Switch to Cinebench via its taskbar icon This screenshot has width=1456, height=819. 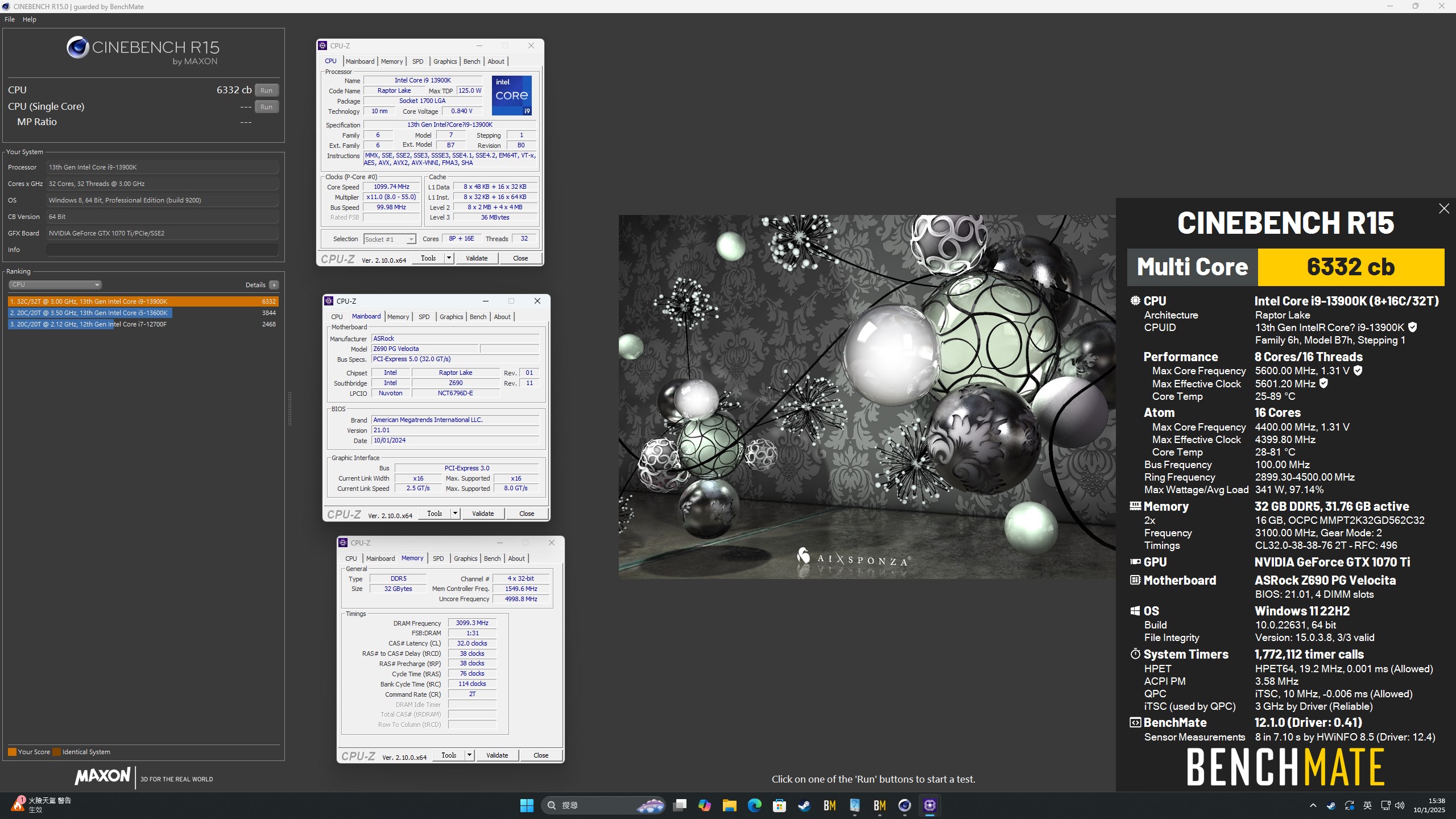(x=905, y=805)
